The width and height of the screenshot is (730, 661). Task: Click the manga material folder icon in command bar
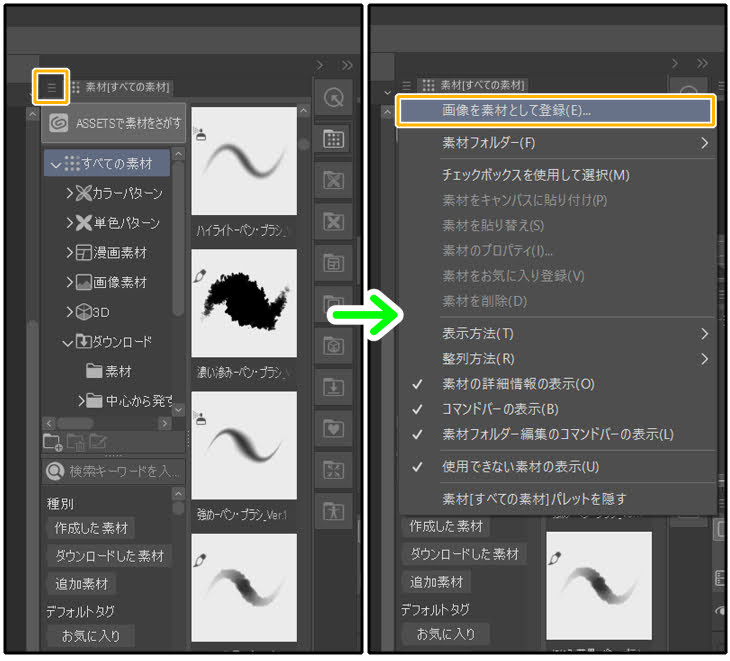[x=333, y=263]
